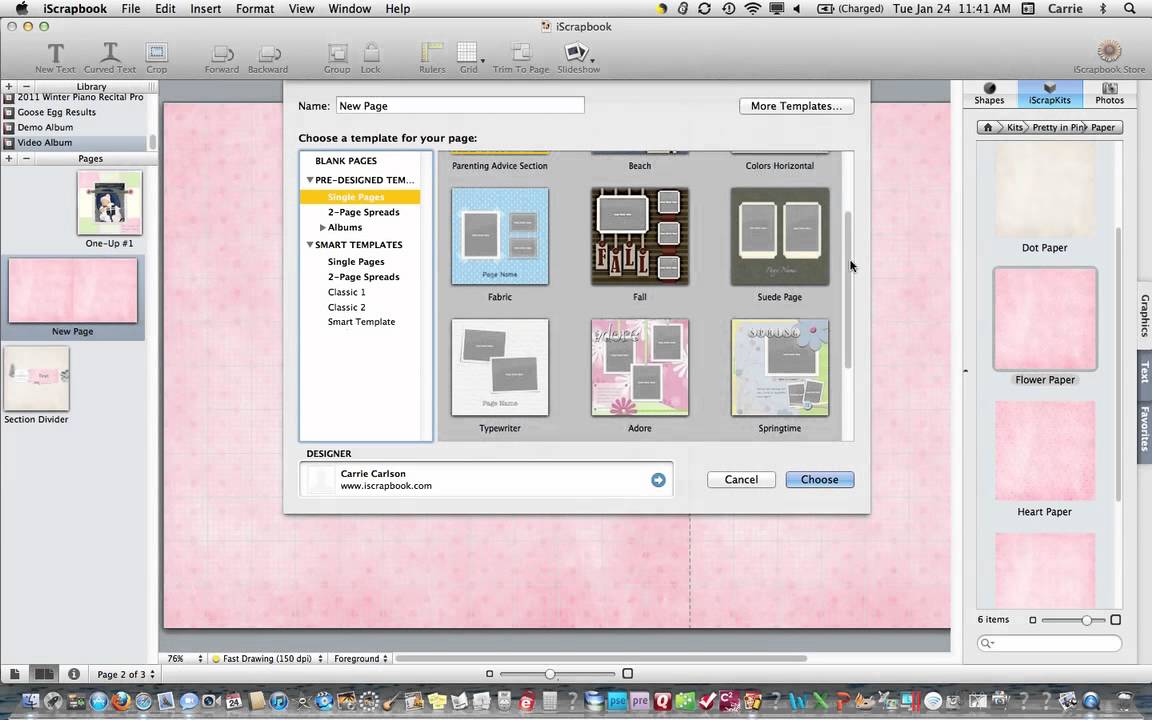
Task: Click the Forward toolbar icon
Action: click(222, 54)
